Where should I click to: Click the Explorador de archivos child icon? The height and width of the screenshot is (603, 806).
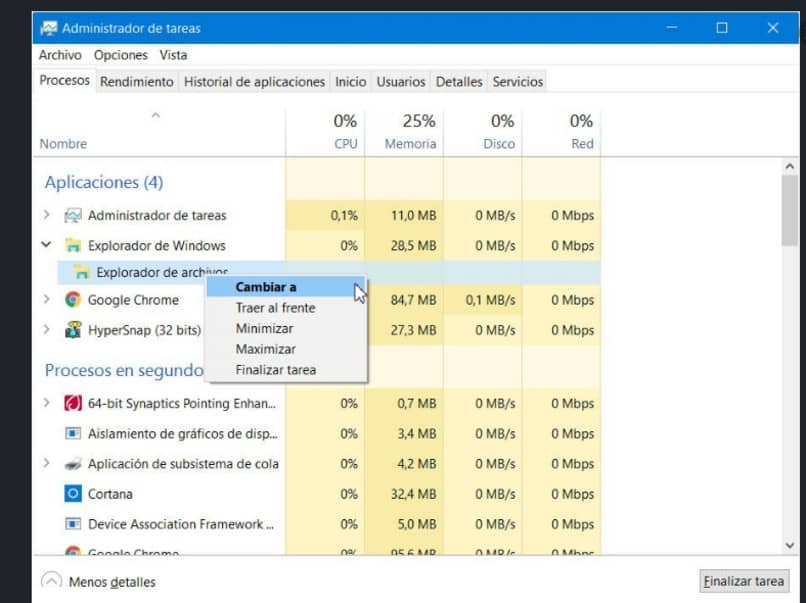(81, 272)
